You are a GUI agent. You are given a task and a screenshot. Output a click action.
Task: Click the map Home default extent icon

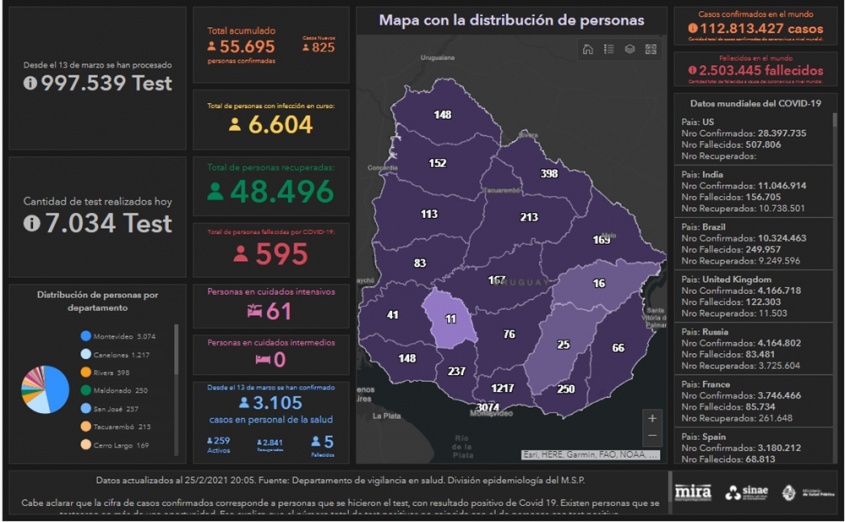588,49
